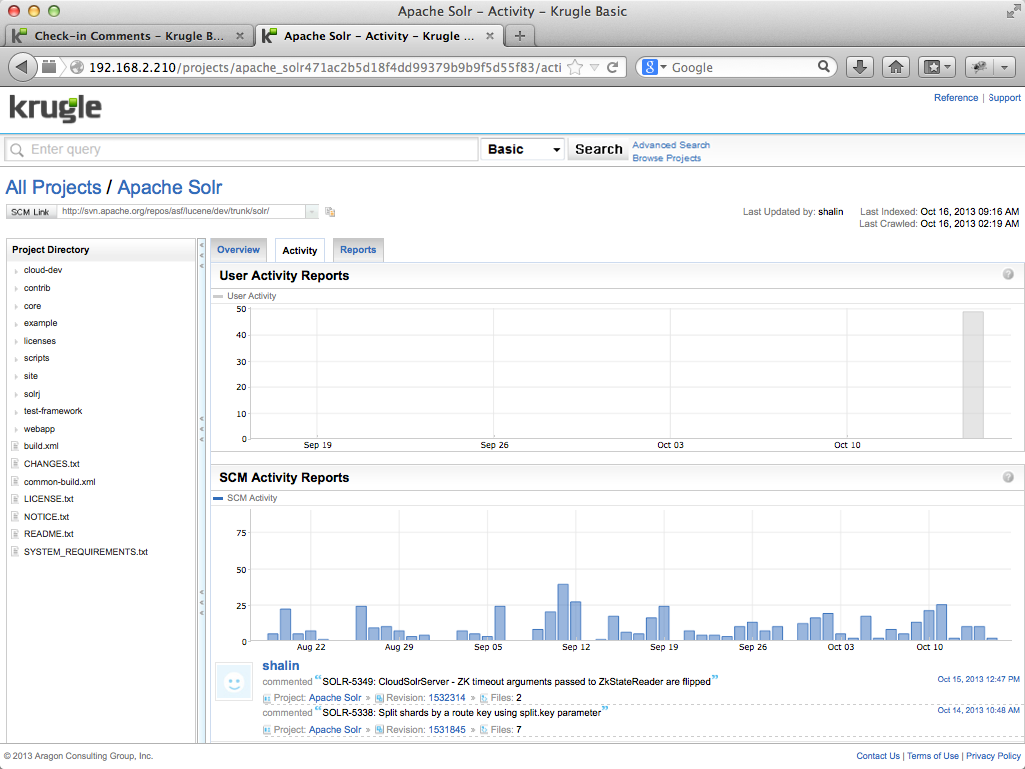The width and height of the screenshot is (1025, 769).
Task: Open README.txt in the directory
Action: click(x=48, y=534)
